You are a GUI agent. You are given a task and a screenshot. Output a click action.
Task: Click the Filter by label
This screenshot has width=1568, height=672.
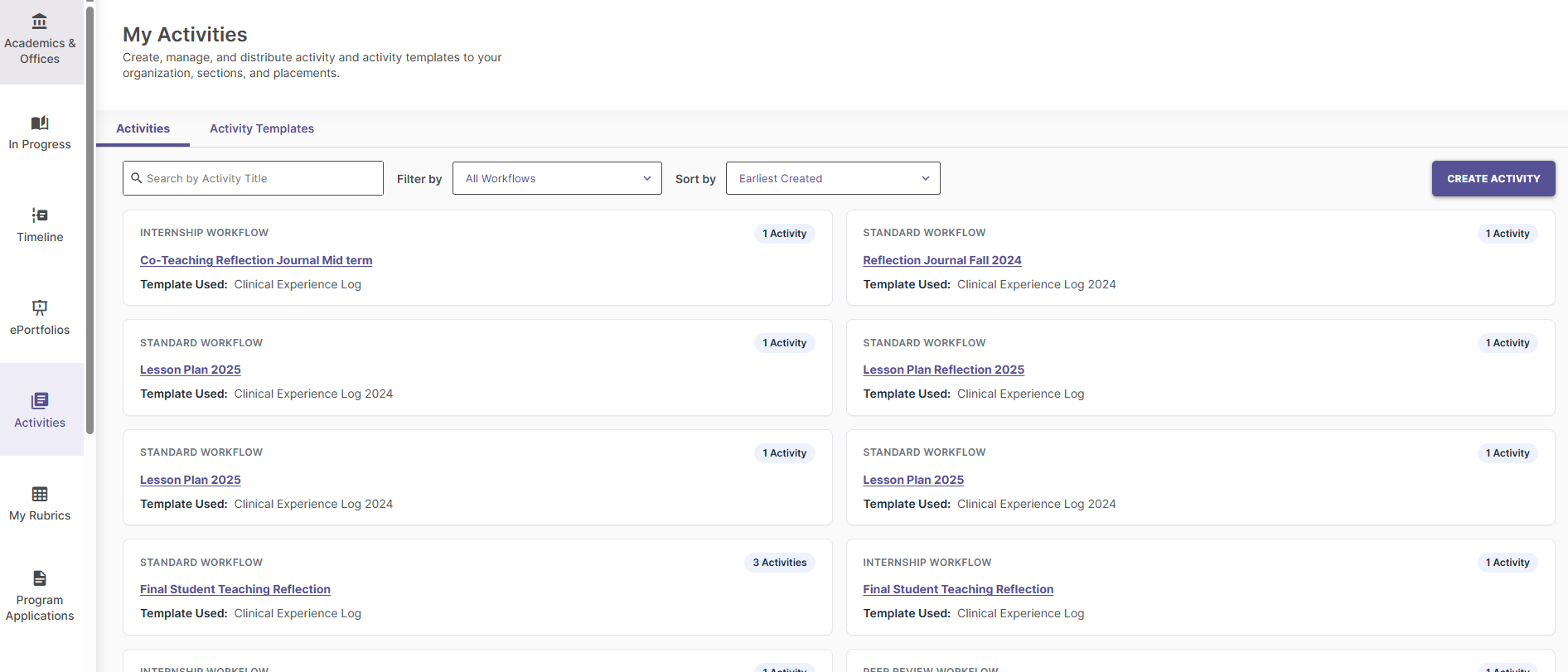coord(419,179)
